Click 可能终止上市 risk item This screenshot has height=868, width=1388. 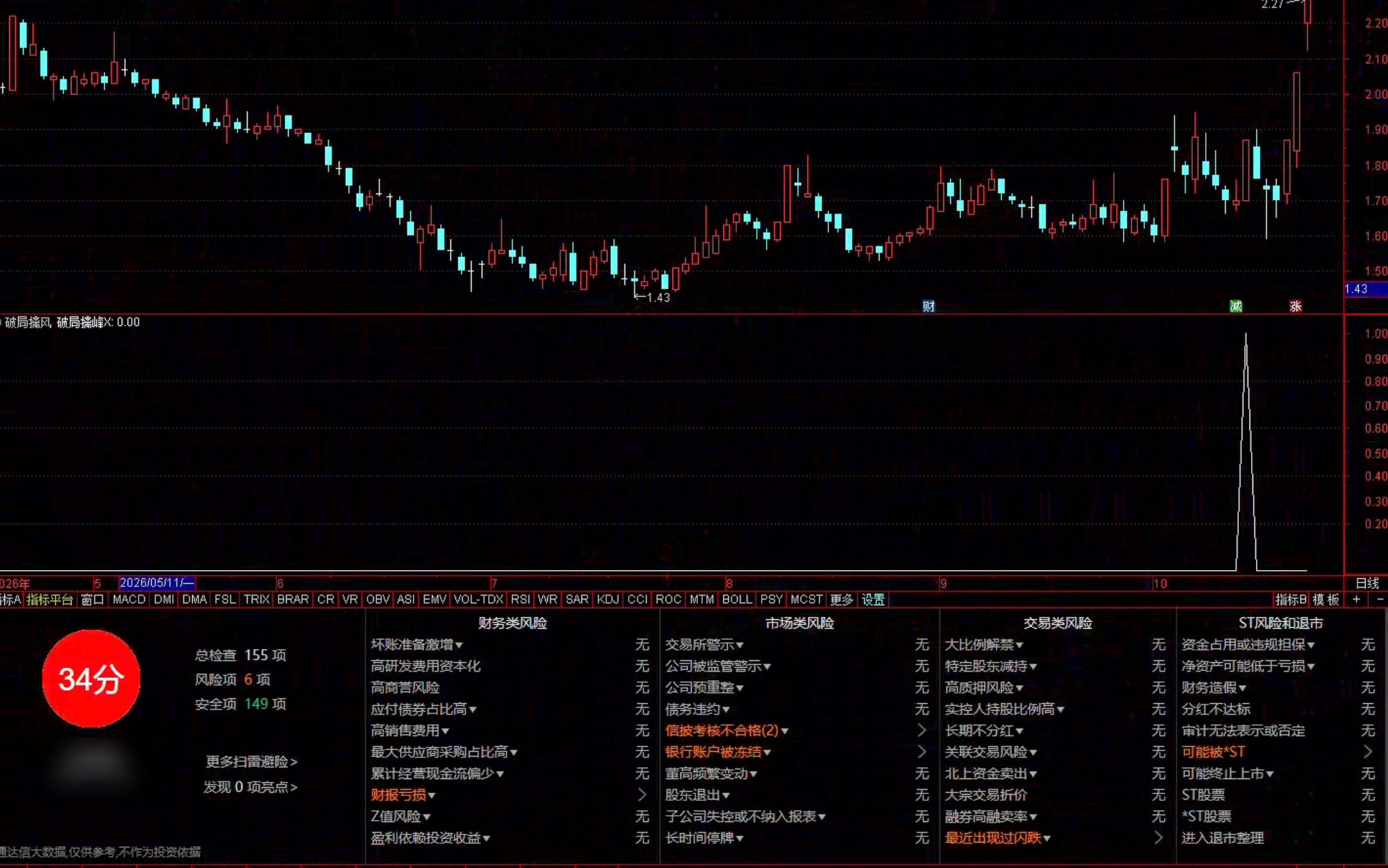[1228, 773]
